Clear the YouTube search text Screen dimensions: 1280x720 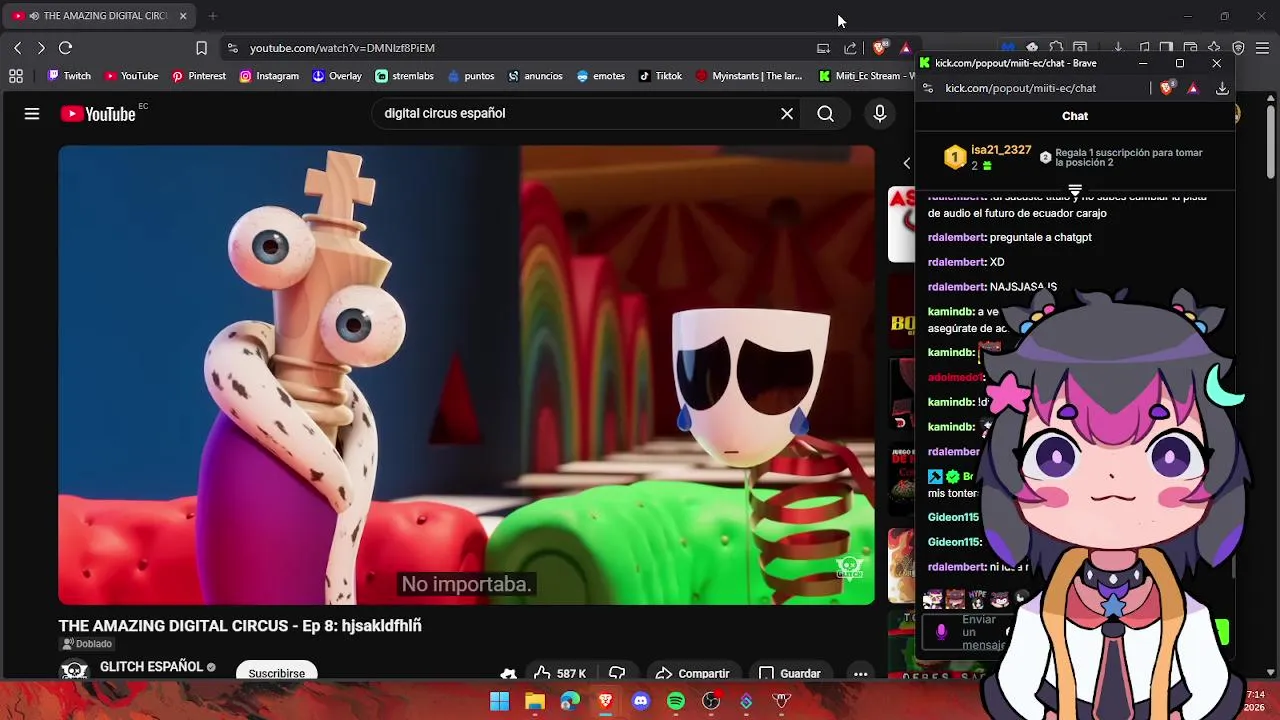[x=787, y=114]
